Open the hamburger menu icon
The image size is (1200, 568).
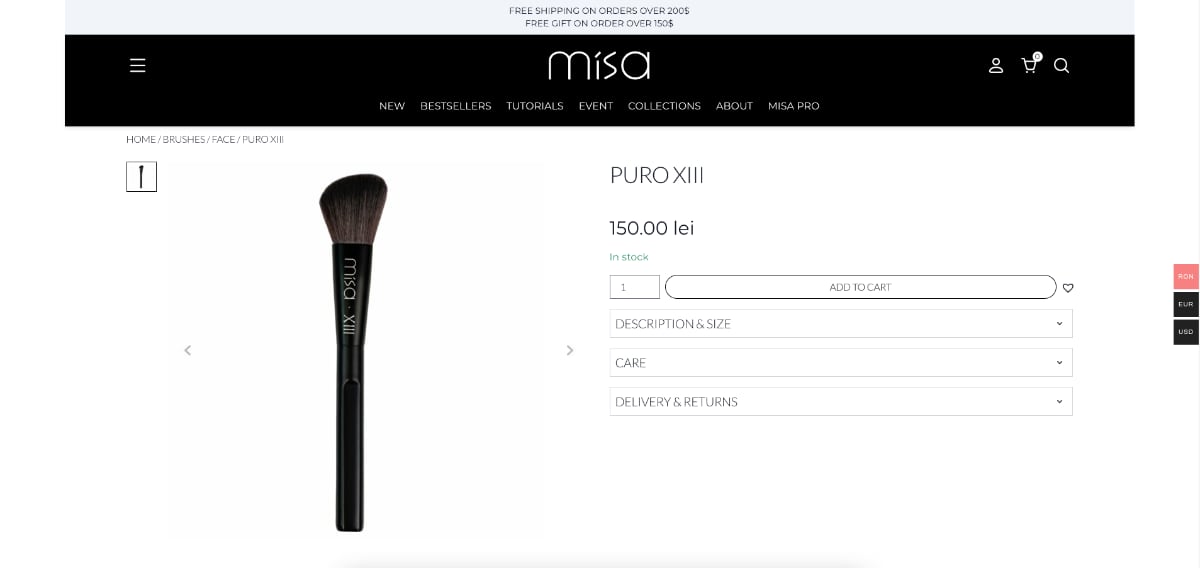point(138,65)
